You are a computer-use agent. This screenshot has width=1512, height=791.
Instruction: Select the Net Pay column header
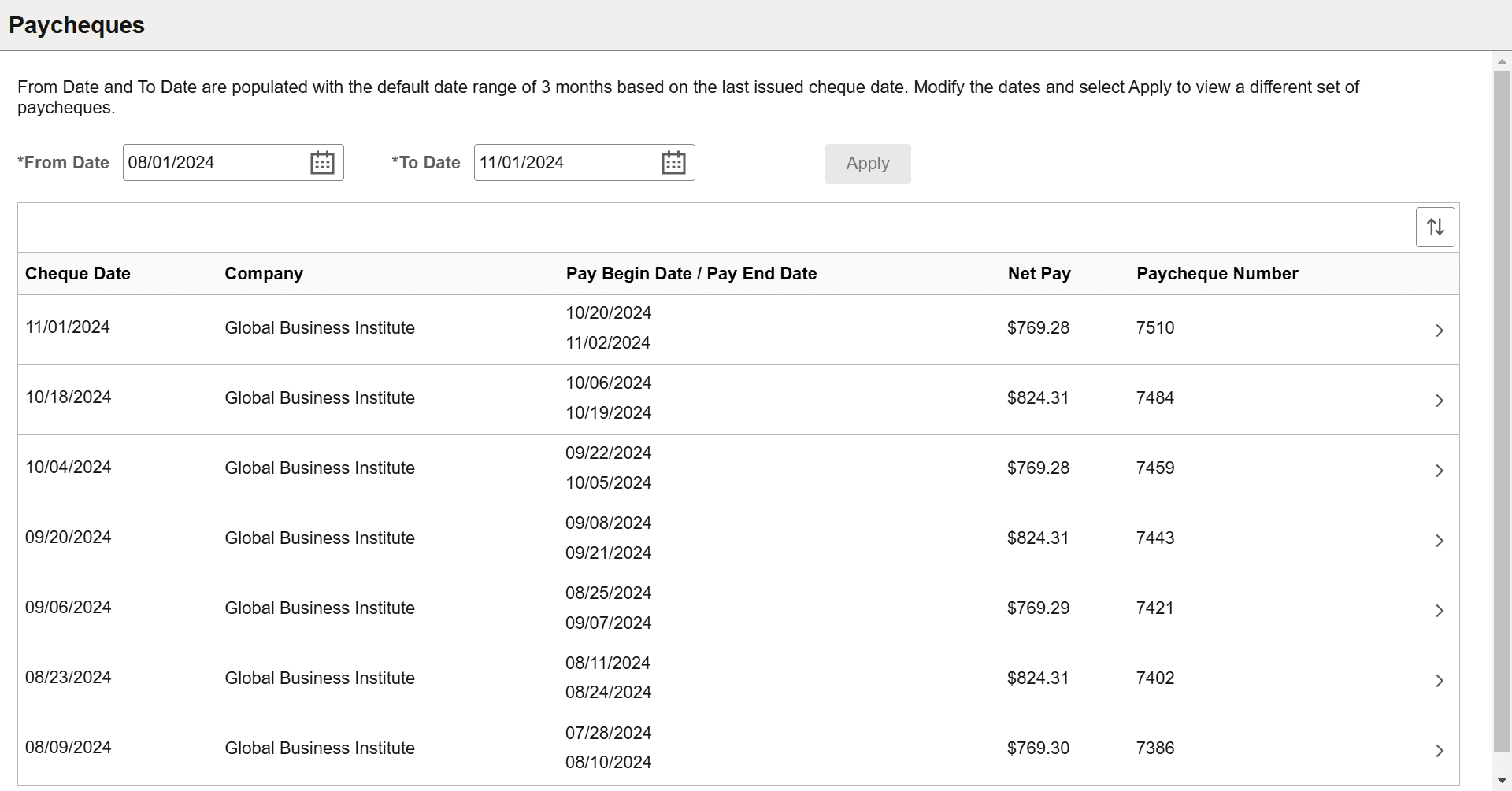click(1039, 274)
